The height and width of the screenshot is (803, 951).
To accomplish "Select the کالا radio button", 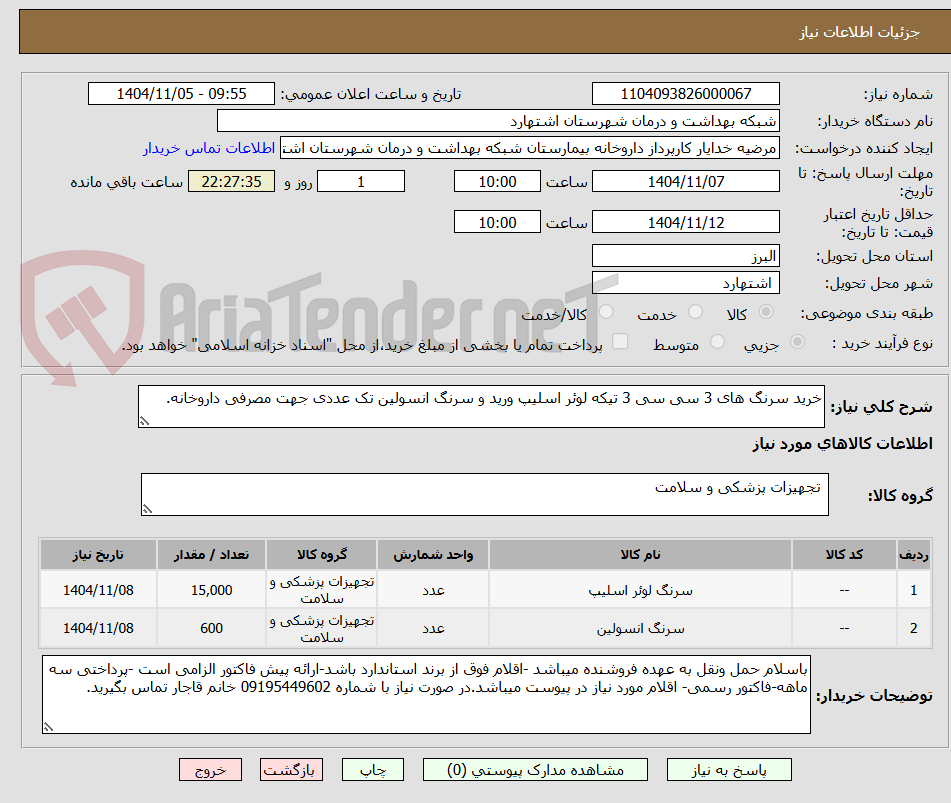I will pyautogui.click(x=766, y=312).
